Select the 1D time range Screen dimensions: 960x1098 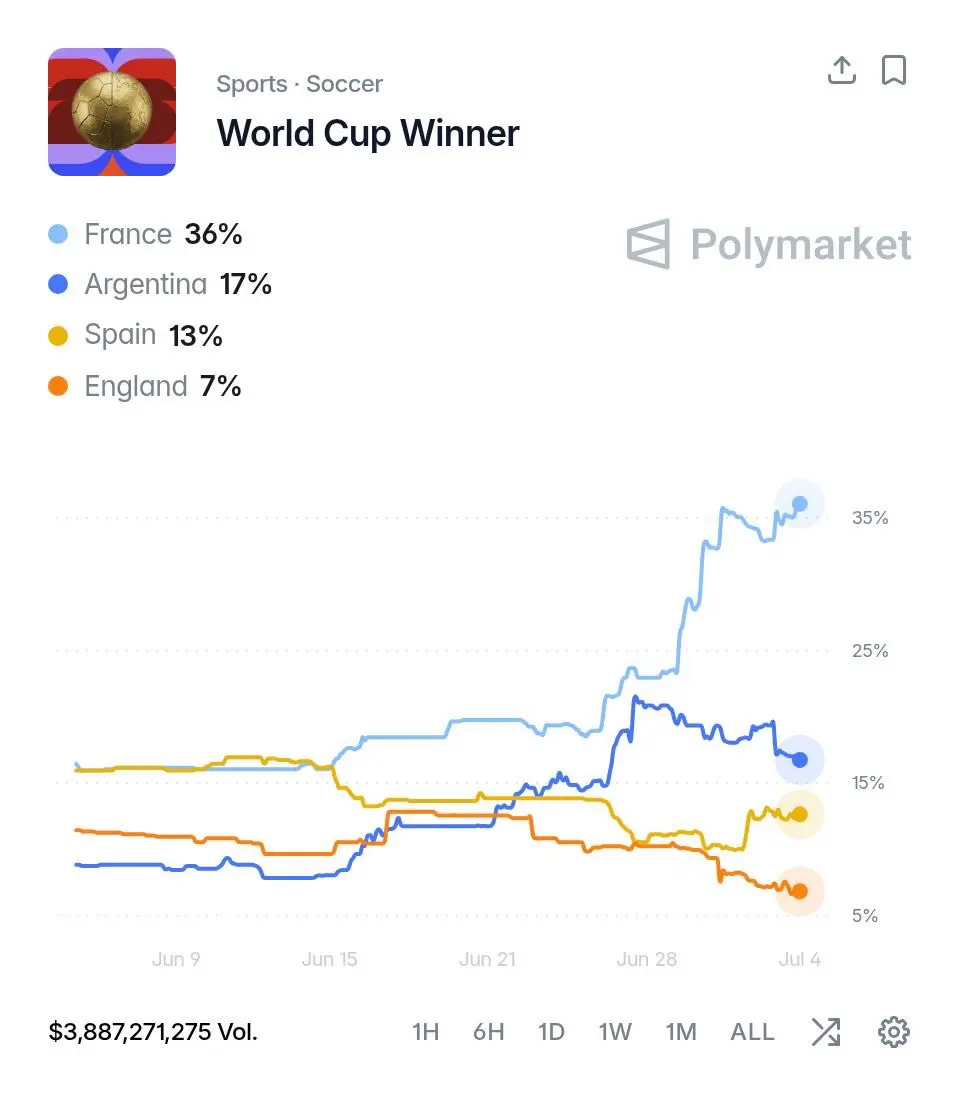551,1031
